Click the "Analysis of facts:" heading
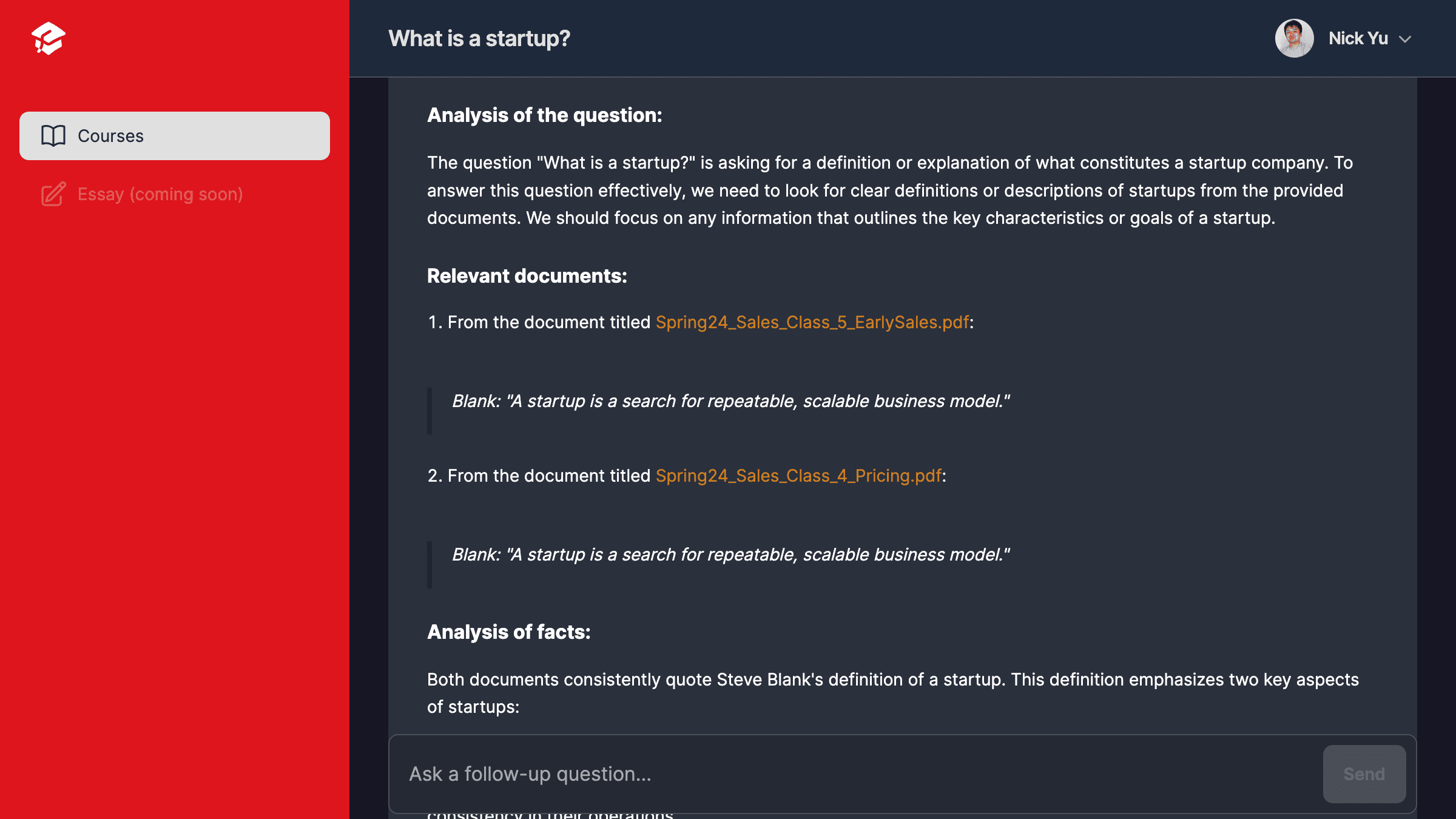This screenshot has height=819, width=1456. [x=508, y=632]
